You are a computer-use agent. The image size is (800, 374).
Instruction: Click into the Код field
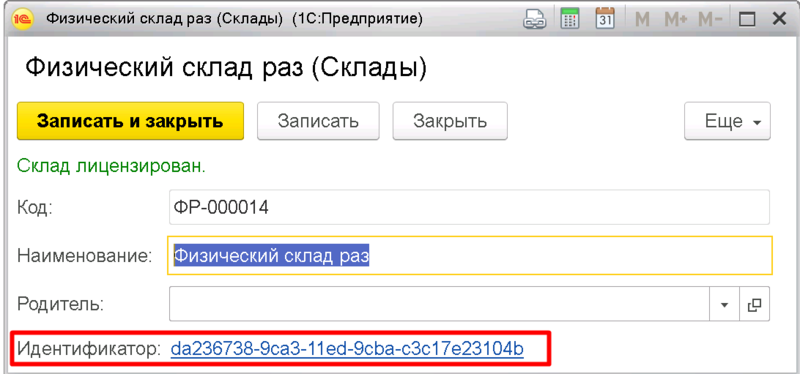coord(469,207)
